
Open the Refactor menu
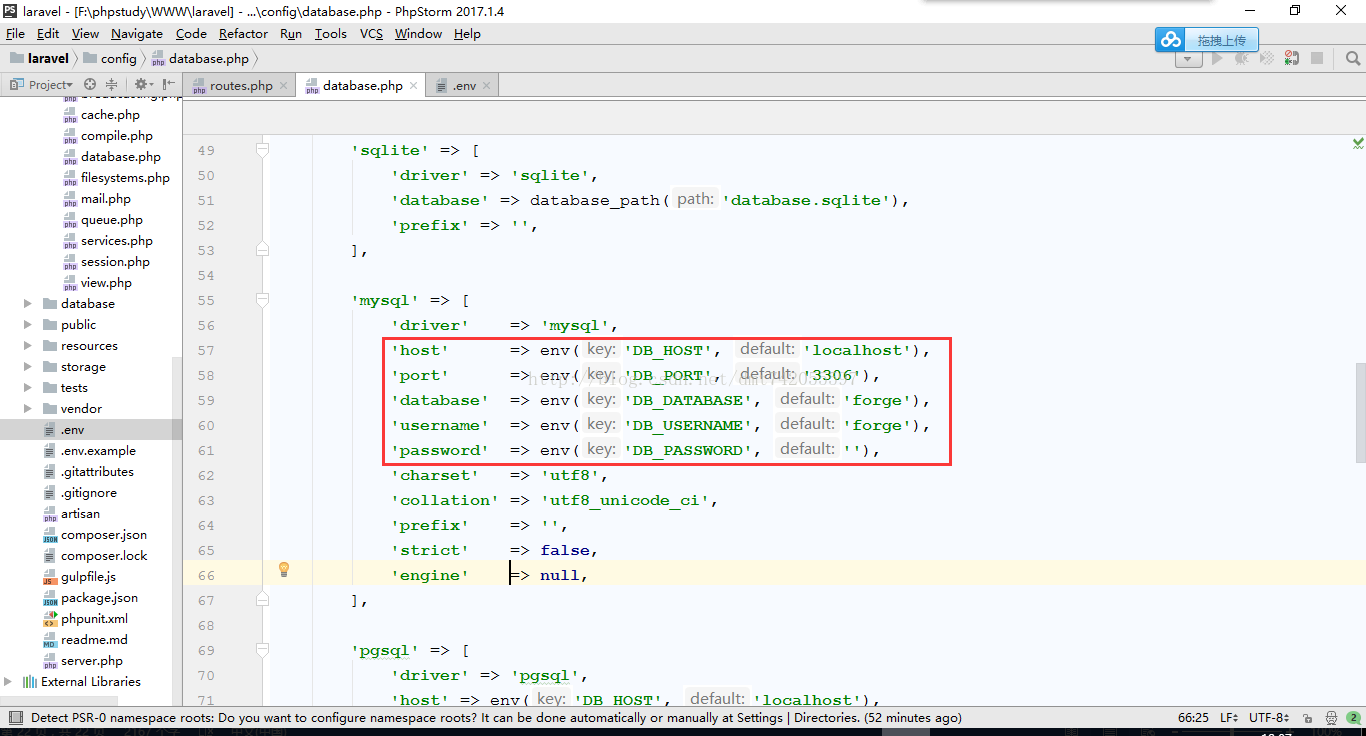tap(244, 33)
